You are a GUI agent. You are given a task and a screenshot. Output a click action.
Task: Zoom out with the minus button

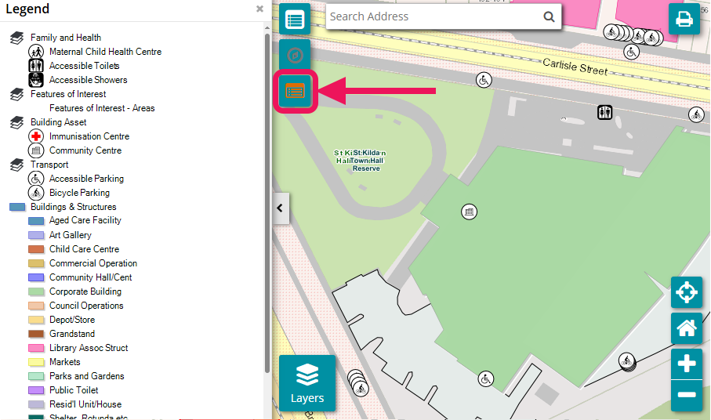point(687,395)
